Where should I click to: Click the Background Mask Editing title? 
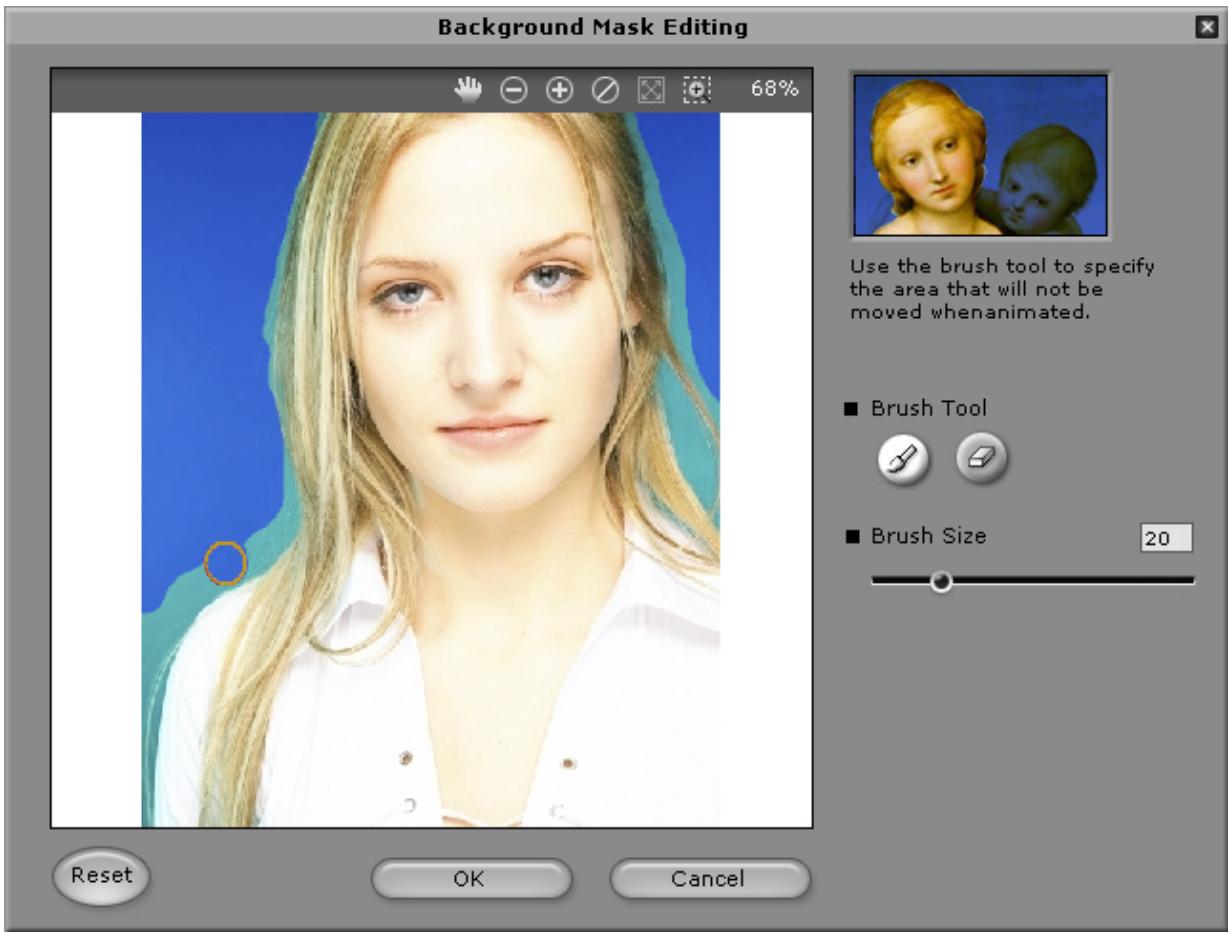[593, 27]
